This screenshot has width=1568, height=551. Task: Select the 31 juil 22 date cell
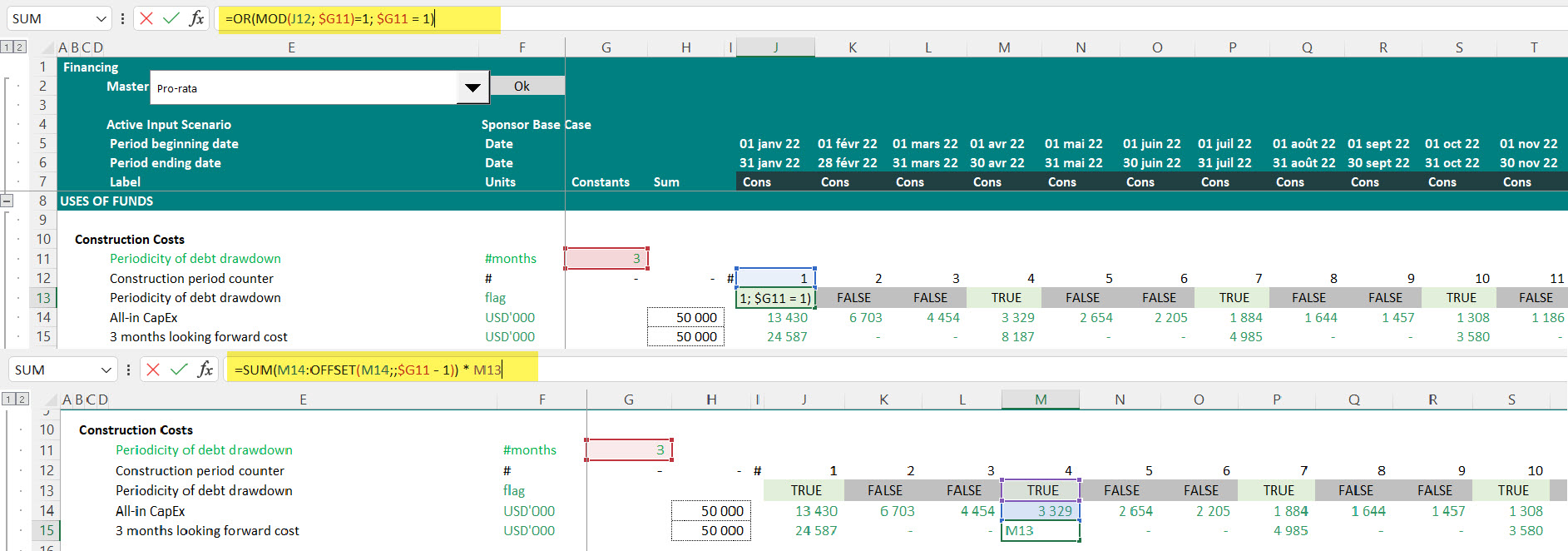pos(1224,162)
